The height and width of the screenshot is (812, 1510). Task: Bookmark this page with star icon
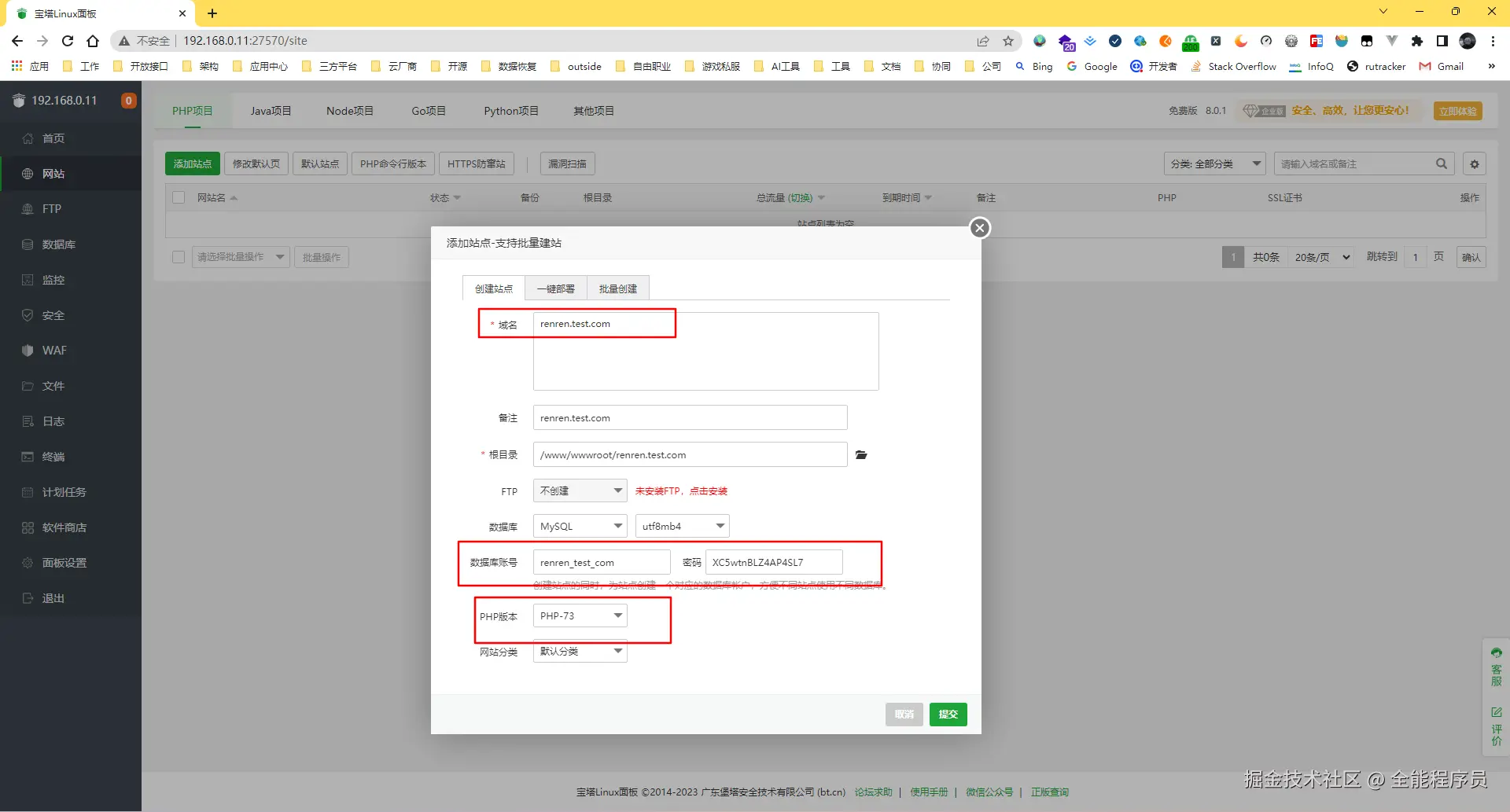tap(1008, 41)
